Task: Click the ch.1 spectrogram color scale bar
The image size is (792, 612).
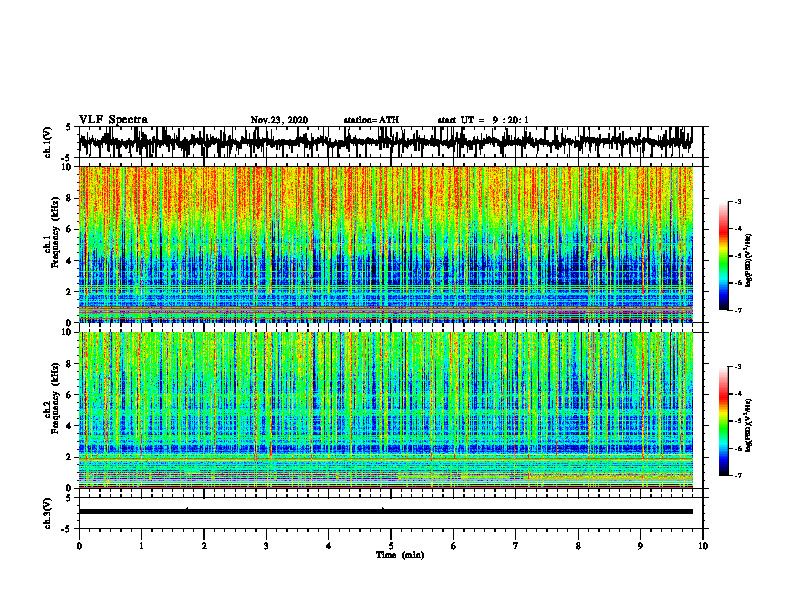Action: tap(723, 256)
